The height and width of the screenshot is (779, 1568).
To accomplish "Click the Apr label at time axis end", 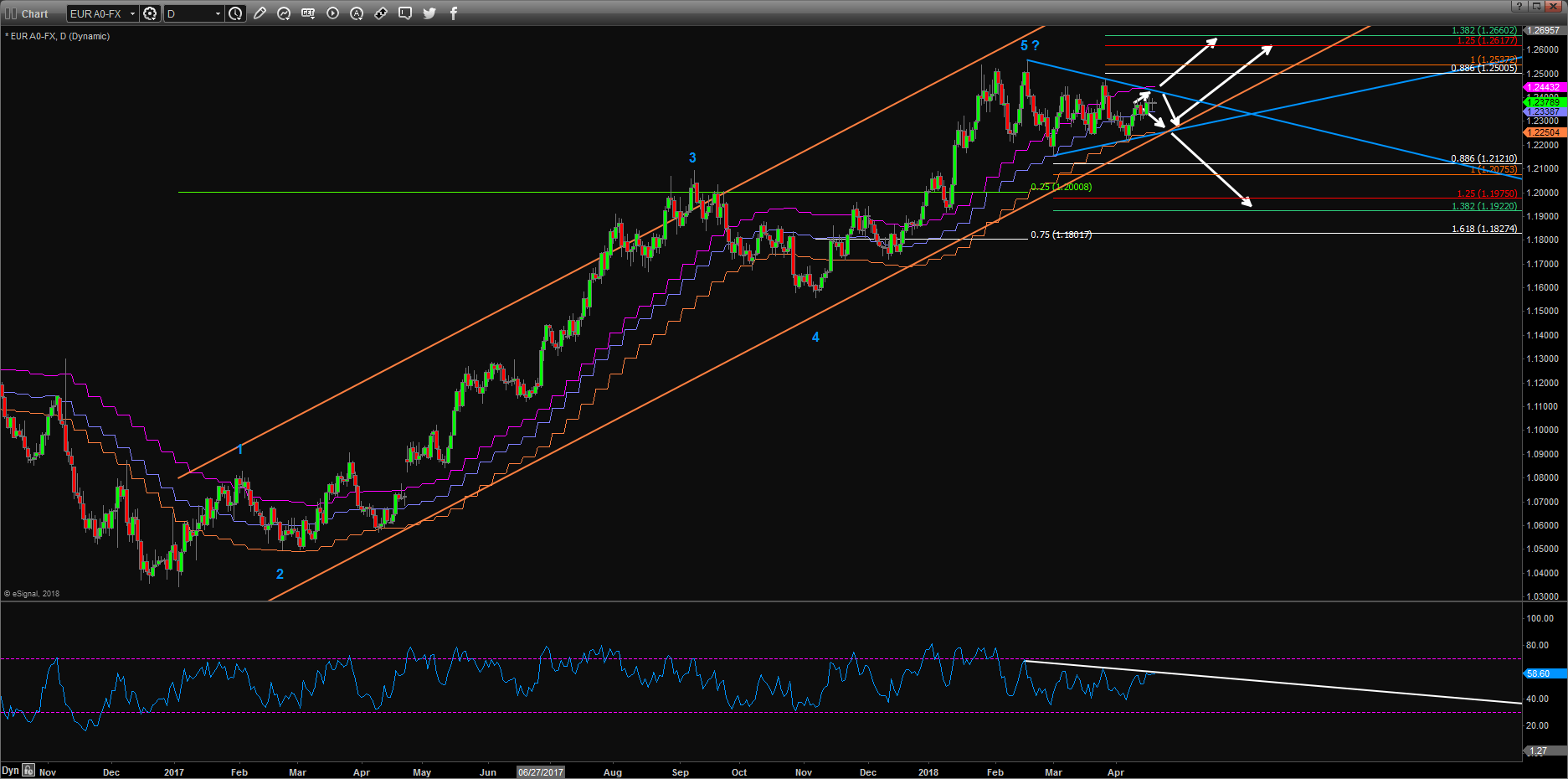I will [1116, 772].
